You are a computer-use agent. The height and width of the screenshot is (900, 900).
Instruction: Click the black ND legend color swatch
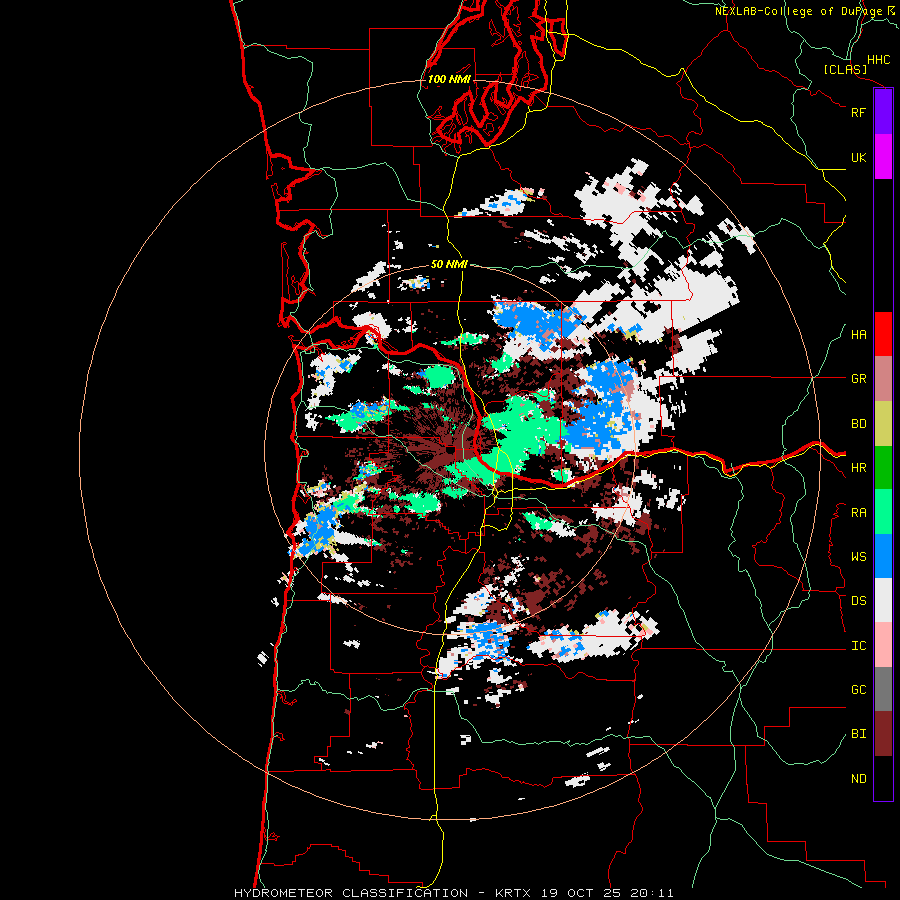883,778
